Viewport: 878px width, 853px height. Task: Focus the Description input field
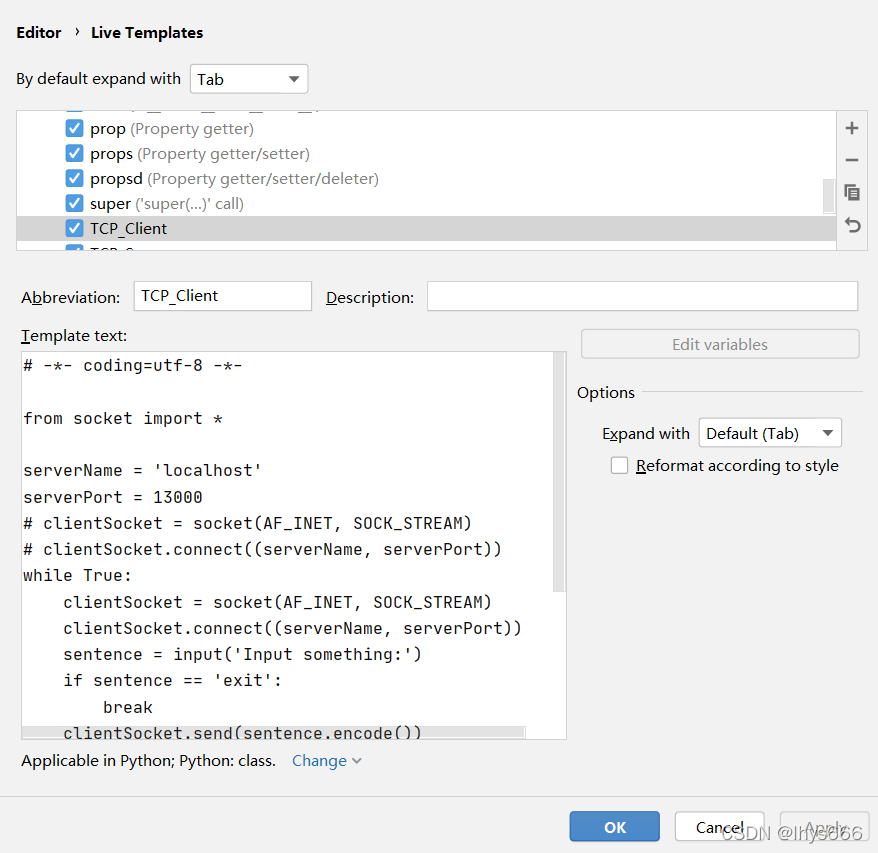click(642, 296)
